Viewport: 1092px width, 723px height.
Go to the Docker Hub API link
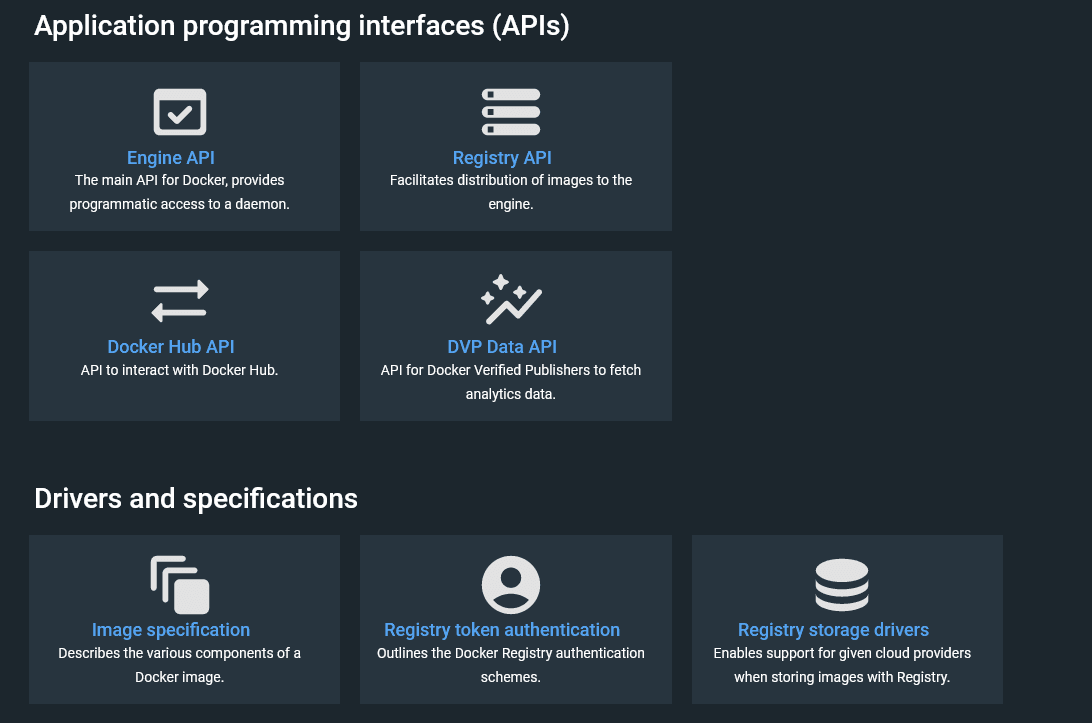[171, 347]
